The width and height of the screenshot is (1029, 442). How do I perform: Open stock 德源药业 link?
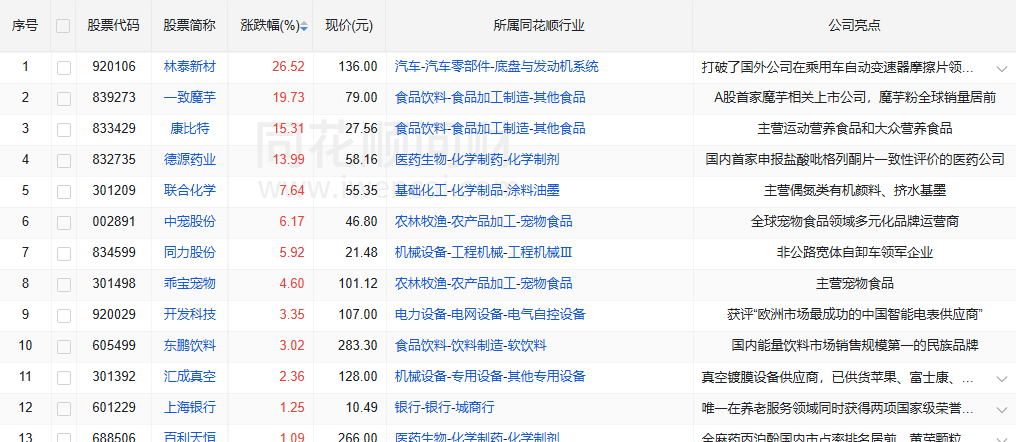[x=190, y=159]
